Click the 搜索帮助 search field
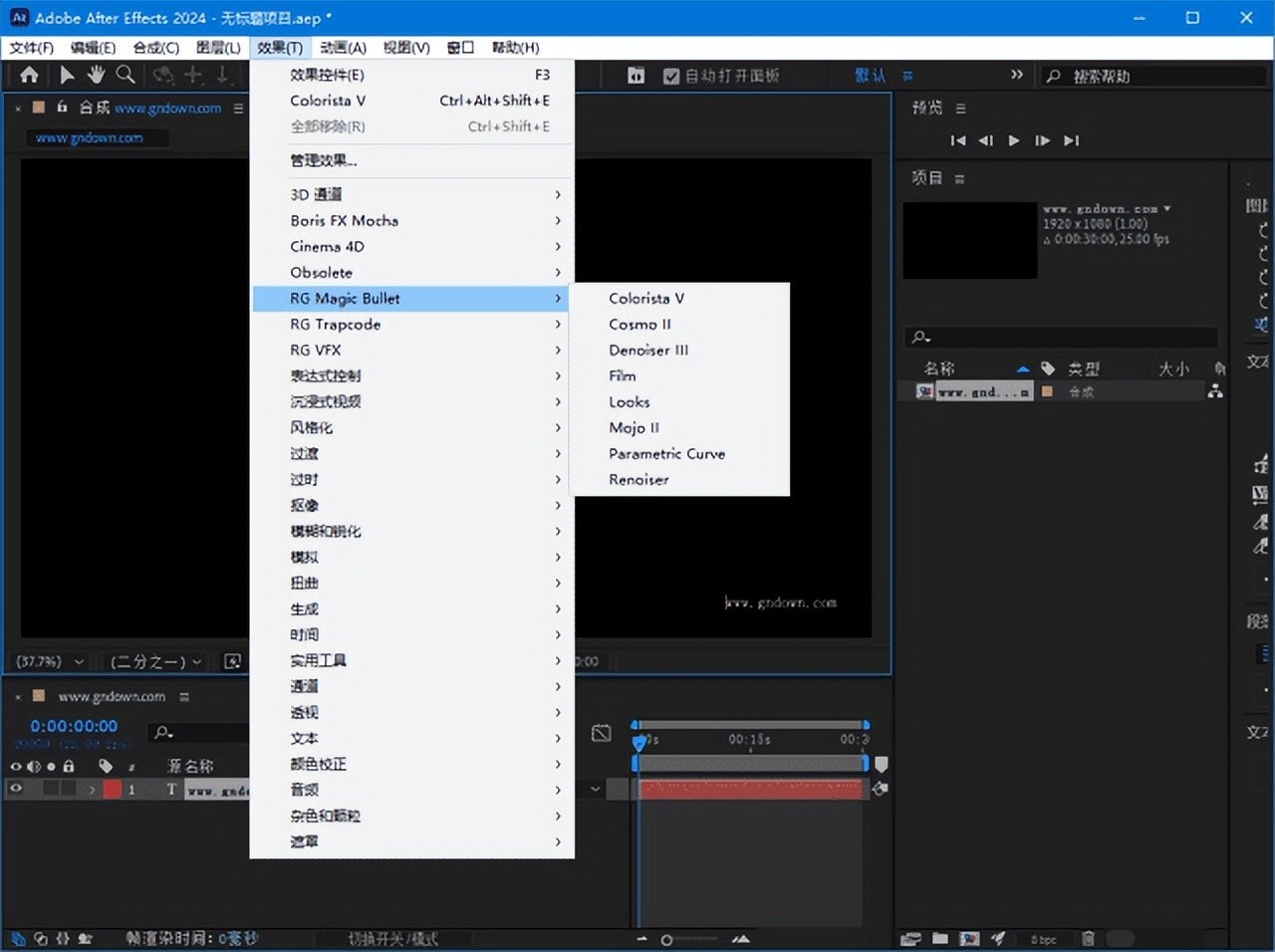Viewport: 1275px width, 952px height. (x=1155, y=76)
